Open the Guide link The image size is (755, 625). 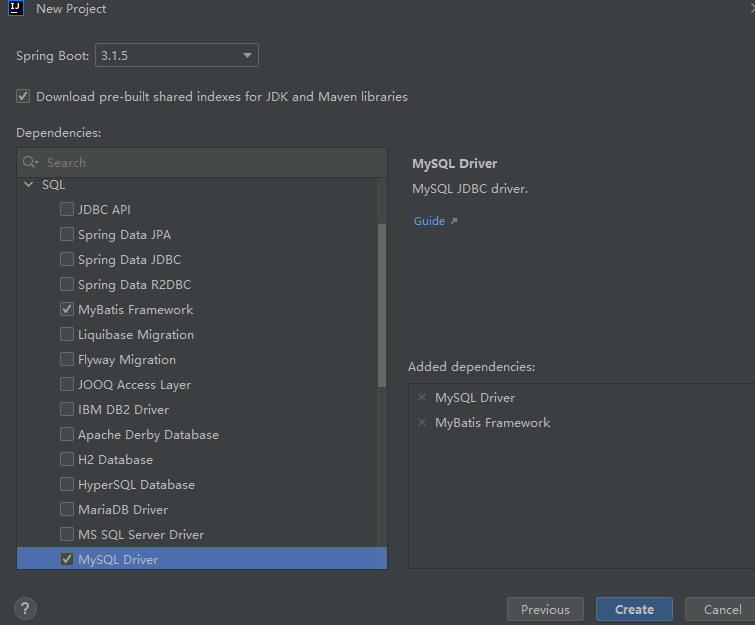(x=429, y=221)
